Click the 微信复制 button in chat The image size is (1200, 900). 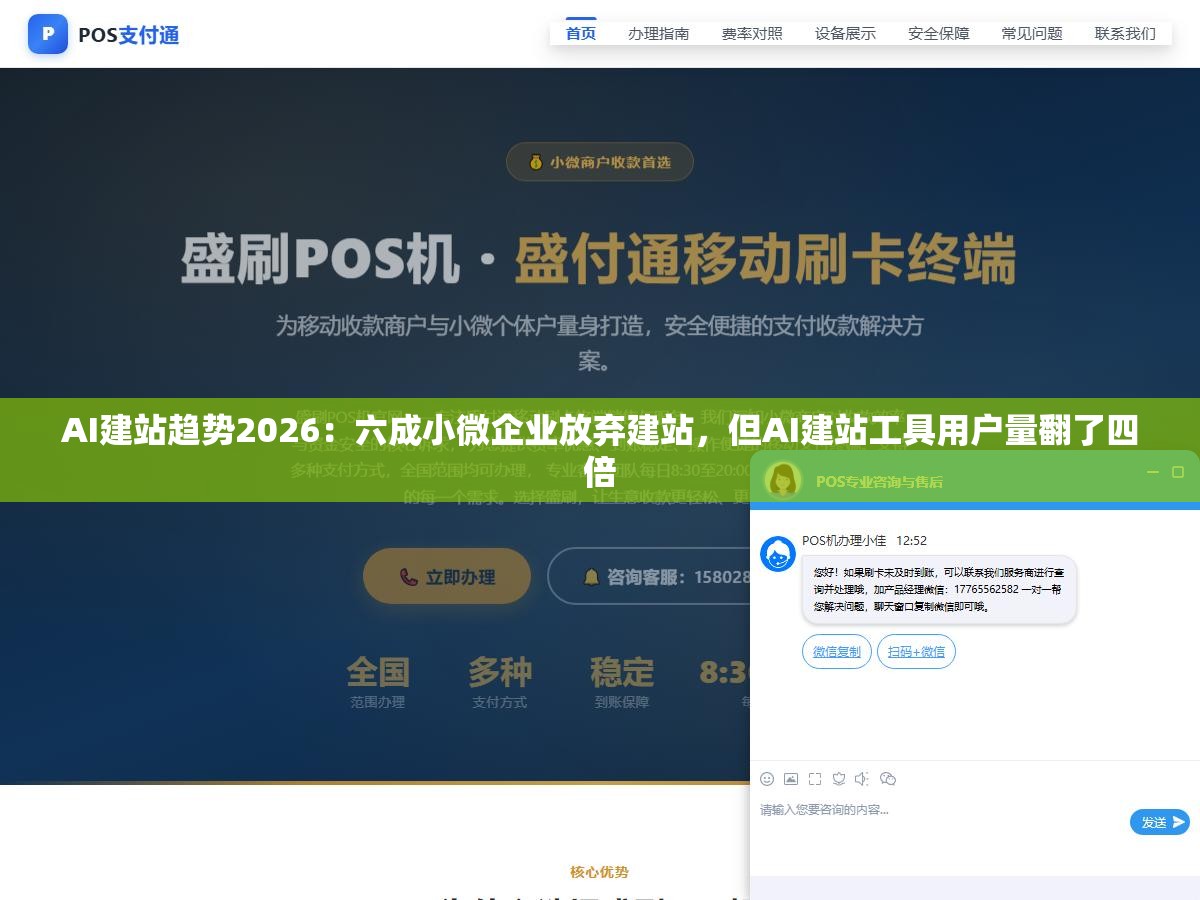coord(837,651)
